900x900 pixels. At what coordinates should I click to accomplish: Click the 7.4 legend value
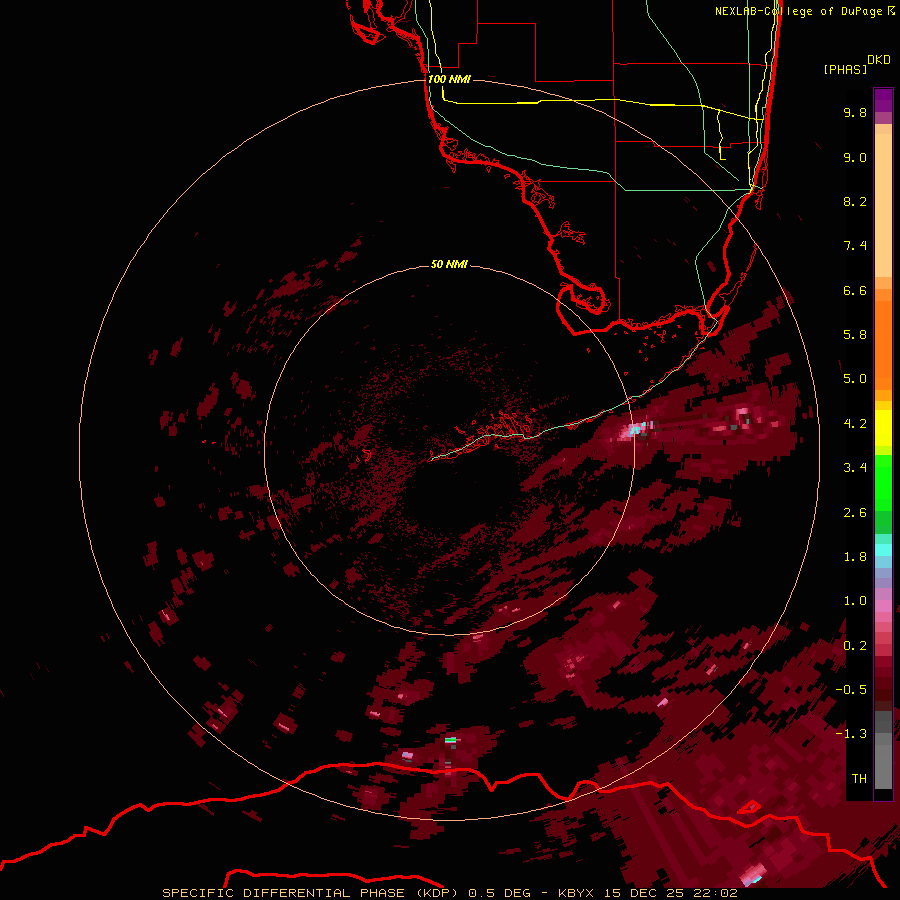click(855, 246)
